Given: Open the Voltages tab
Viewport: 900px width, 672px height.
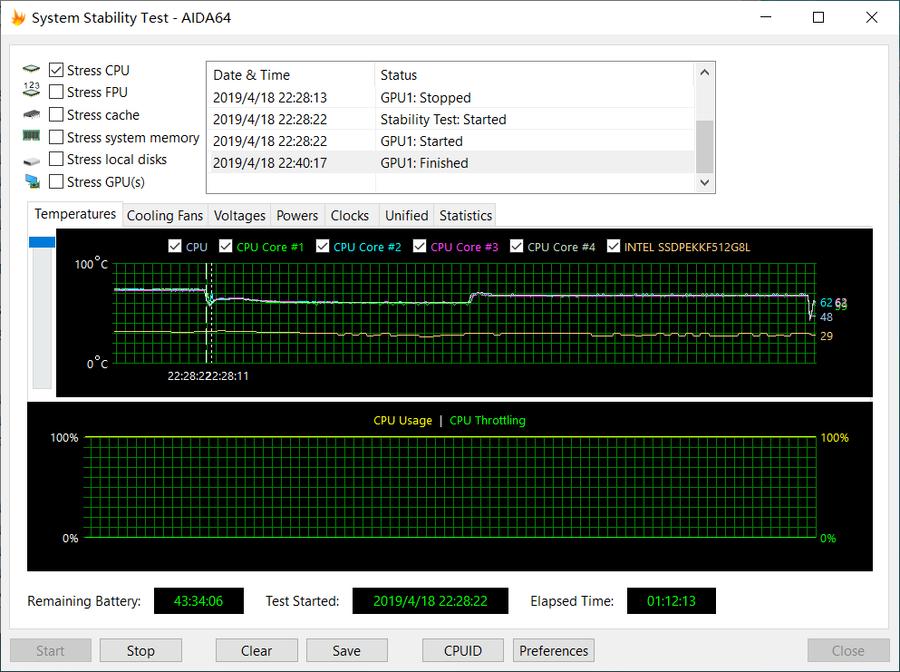Looking at the screenshot, I should tap(239, 214).
